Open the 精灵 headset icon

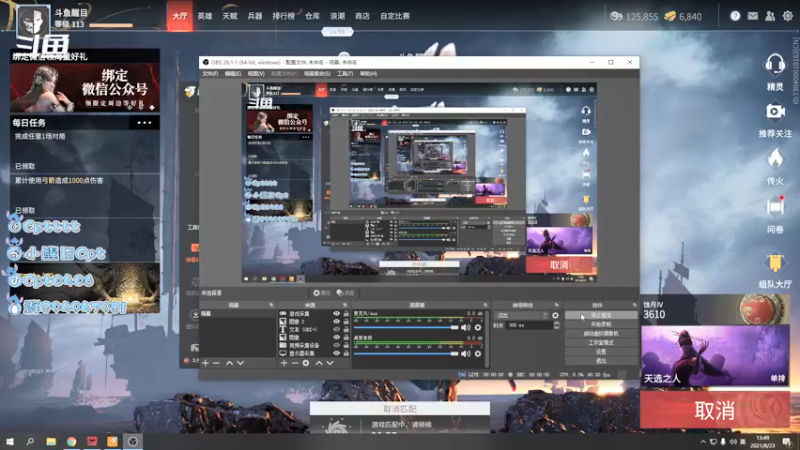click(775, 66)
